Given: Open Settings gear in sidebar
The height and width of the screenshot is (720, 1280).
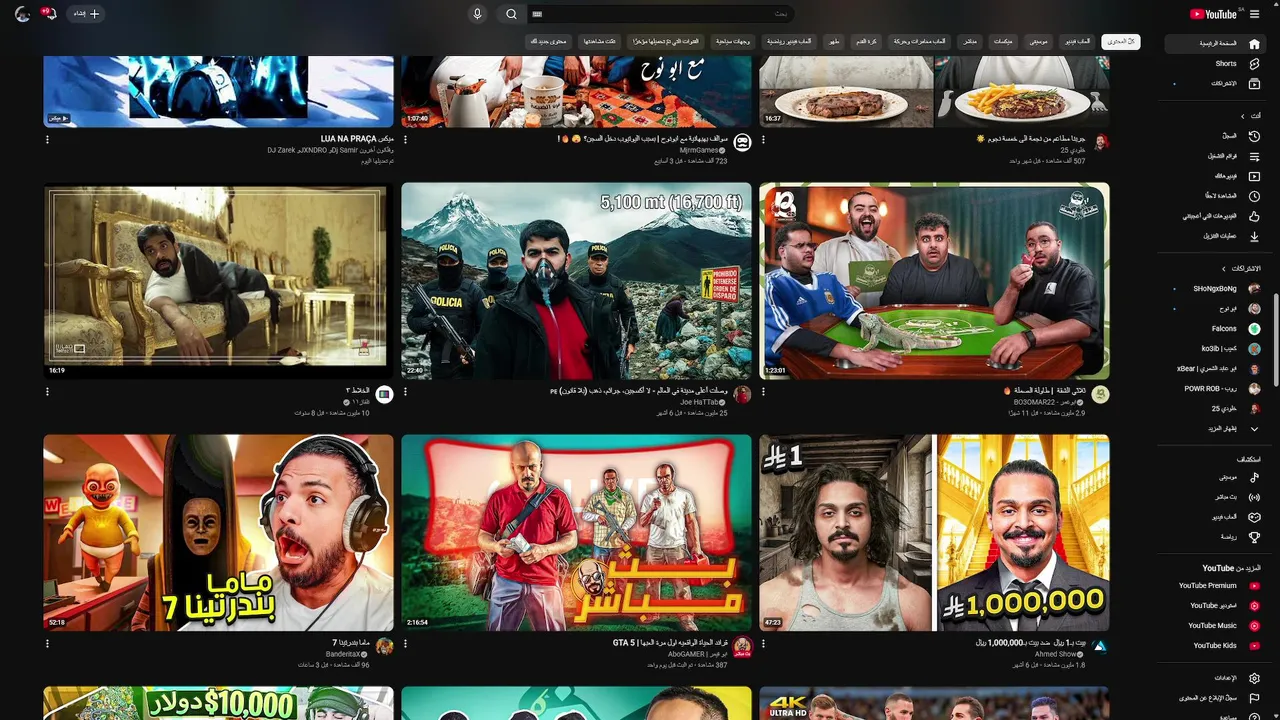Looking at the screenshot, I should (x=1254, y=678).
